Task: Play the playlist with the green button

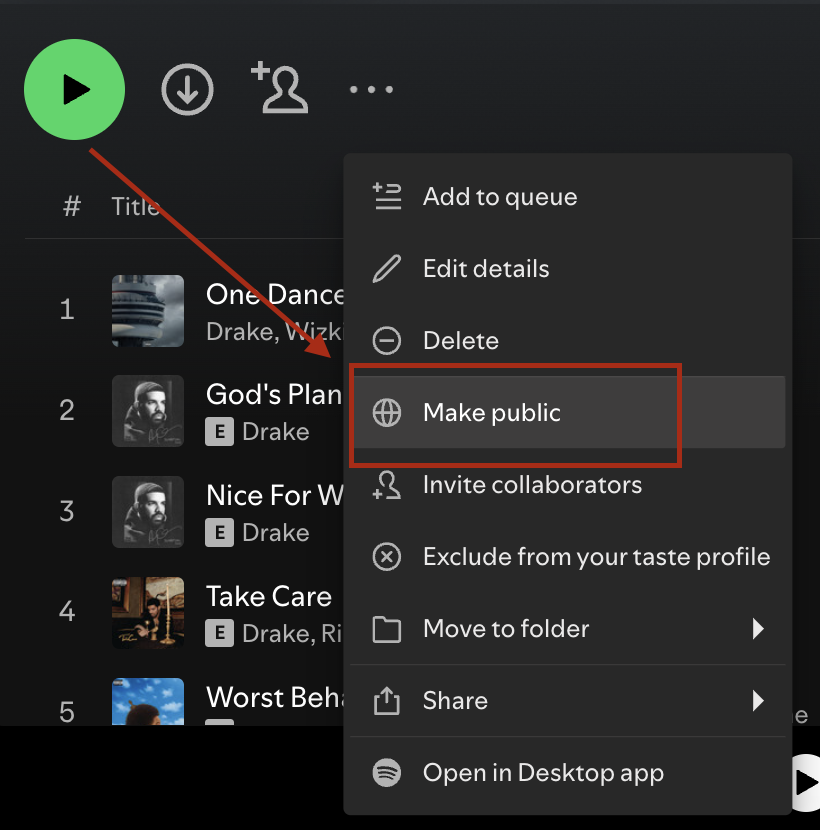Action: 75,89
